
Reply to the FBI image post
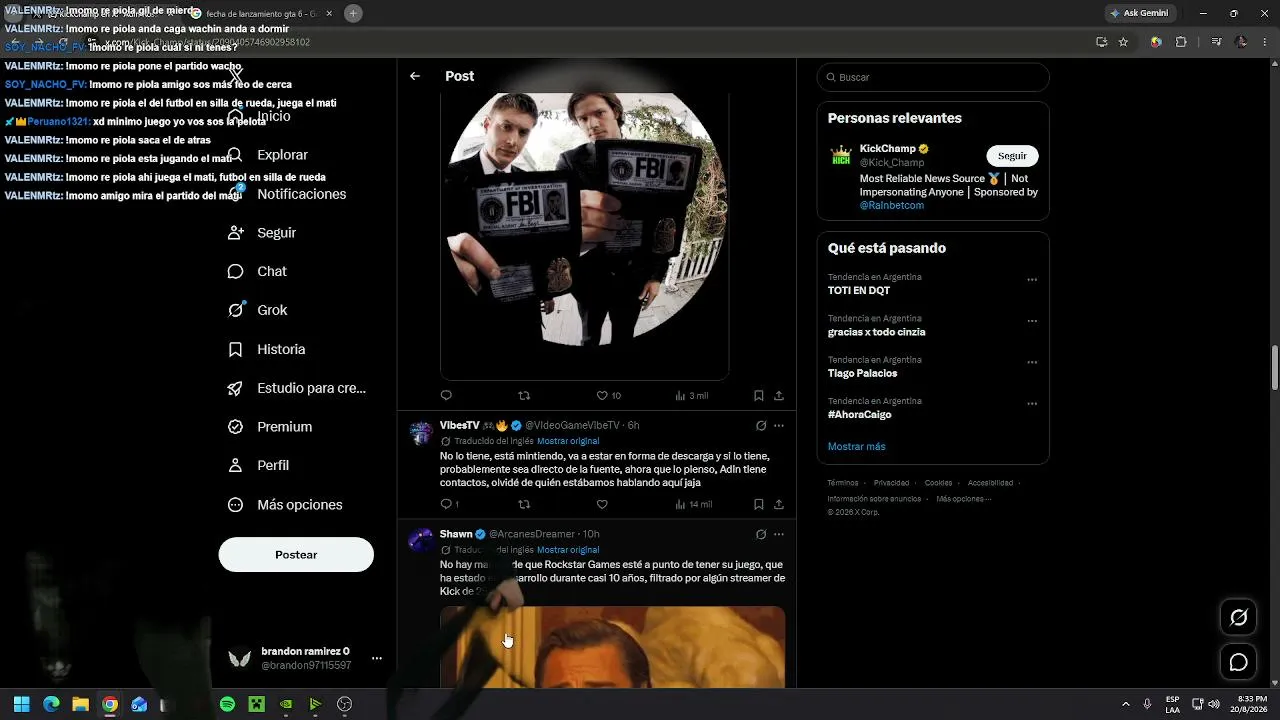446,396
